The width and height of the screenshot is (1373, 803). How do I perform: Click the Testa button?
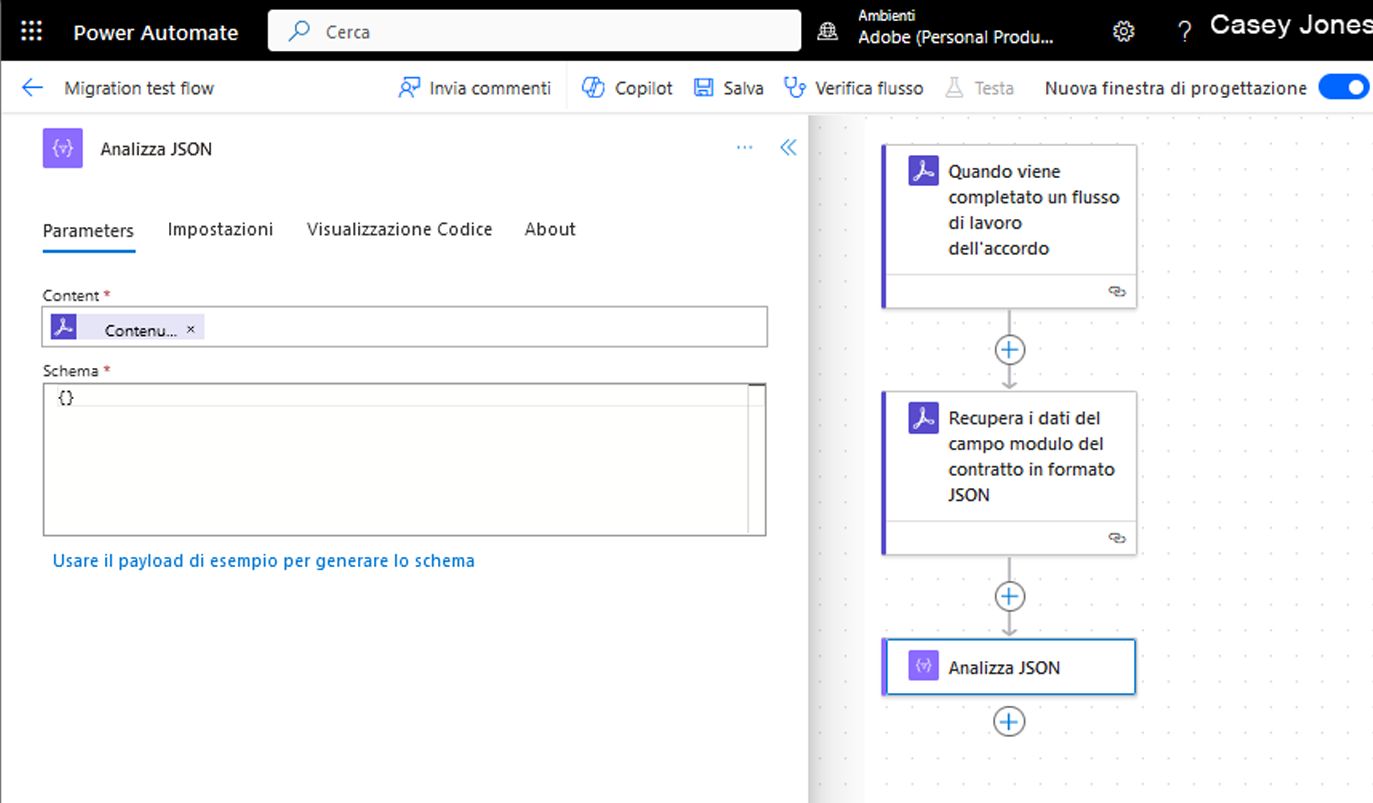pyautogui.click(x=979, y=88)
